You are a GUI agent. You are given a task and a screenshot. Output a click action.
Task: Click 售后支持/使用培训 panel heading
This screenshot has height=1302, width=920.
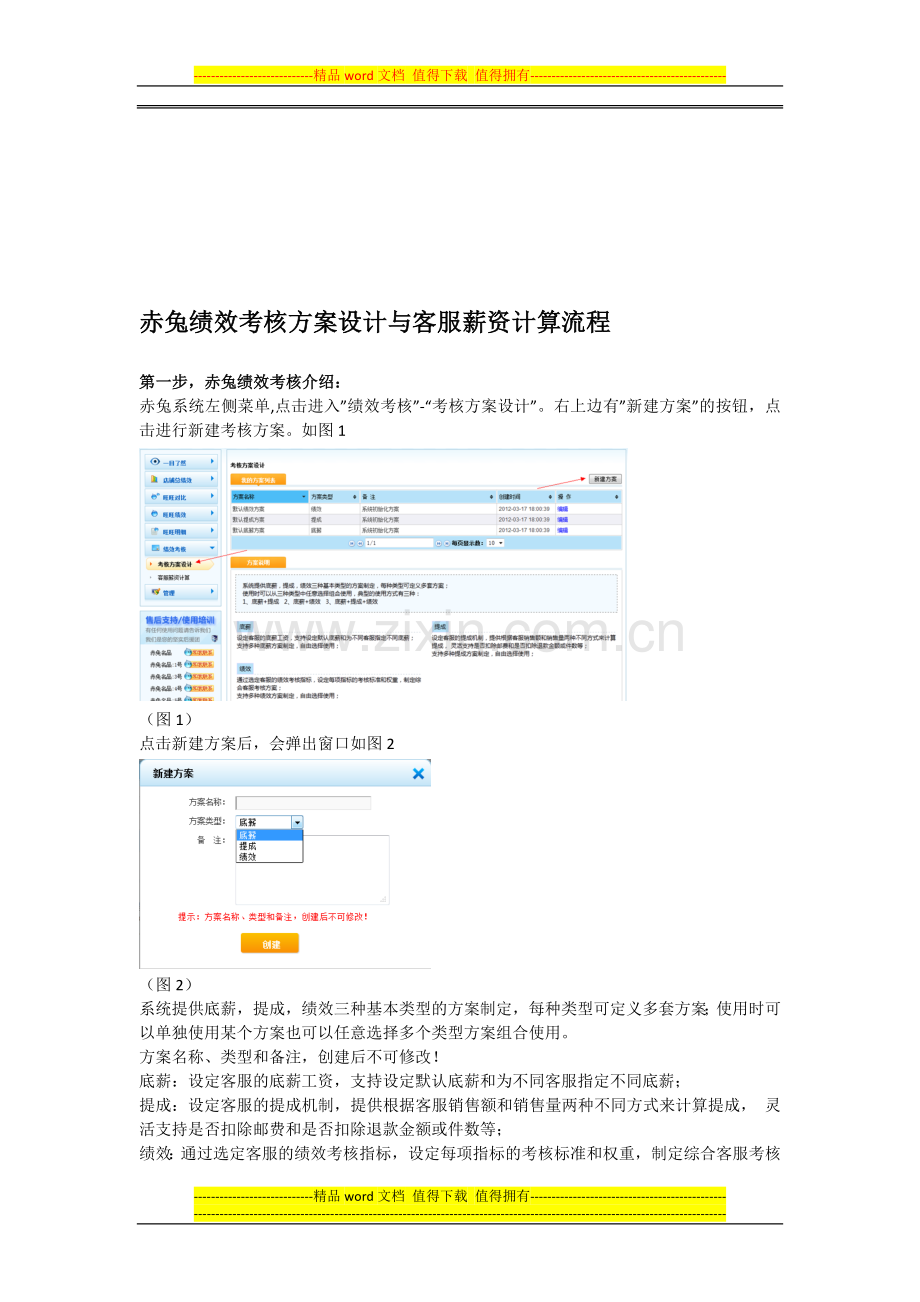180,620
